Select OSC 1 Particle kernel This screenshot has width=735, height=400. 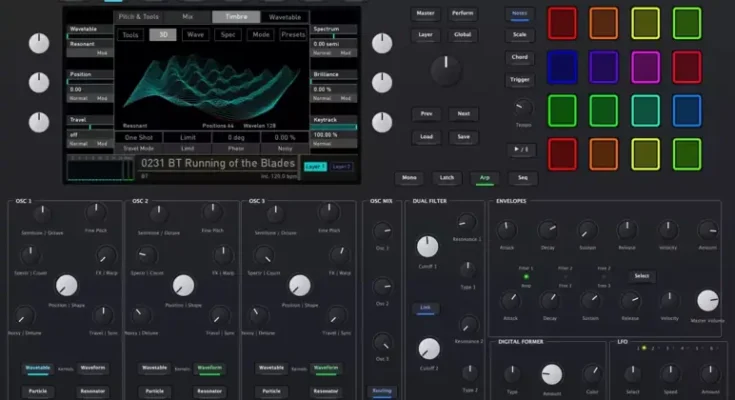(38, 391)
